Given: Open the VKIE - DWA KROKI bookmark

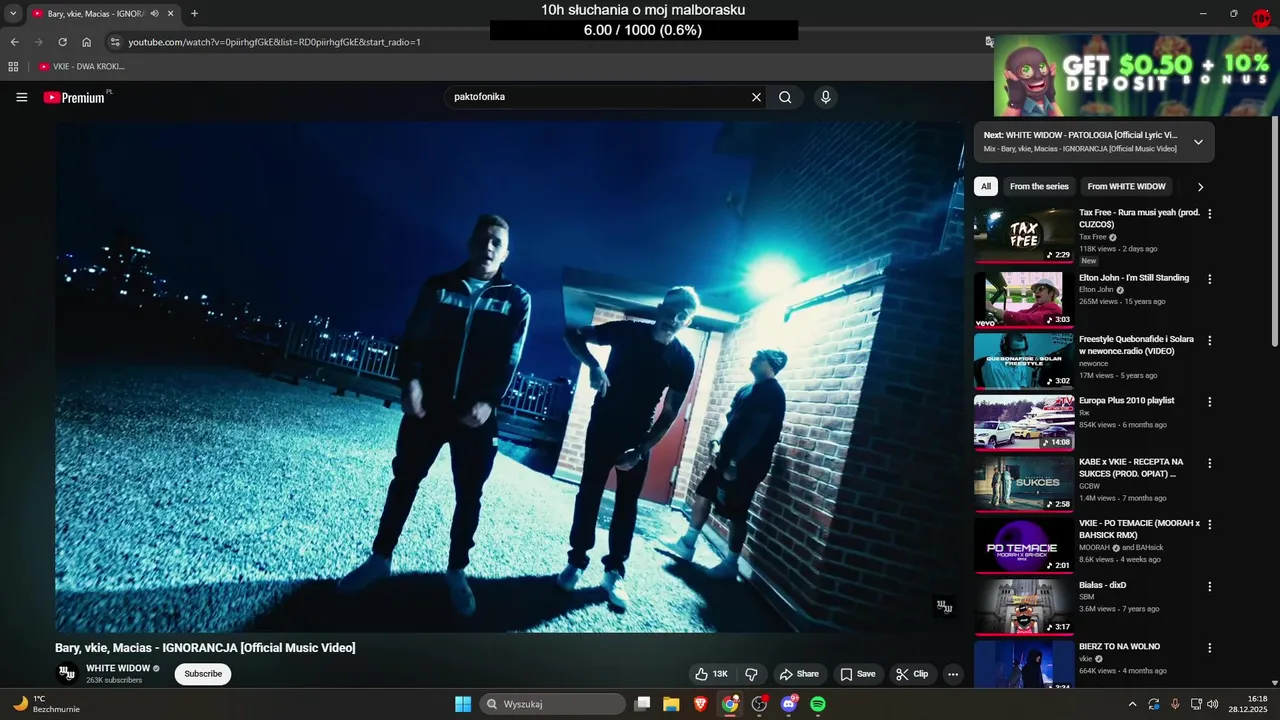Looking at the screenshot, I should (x=82, y=66).
